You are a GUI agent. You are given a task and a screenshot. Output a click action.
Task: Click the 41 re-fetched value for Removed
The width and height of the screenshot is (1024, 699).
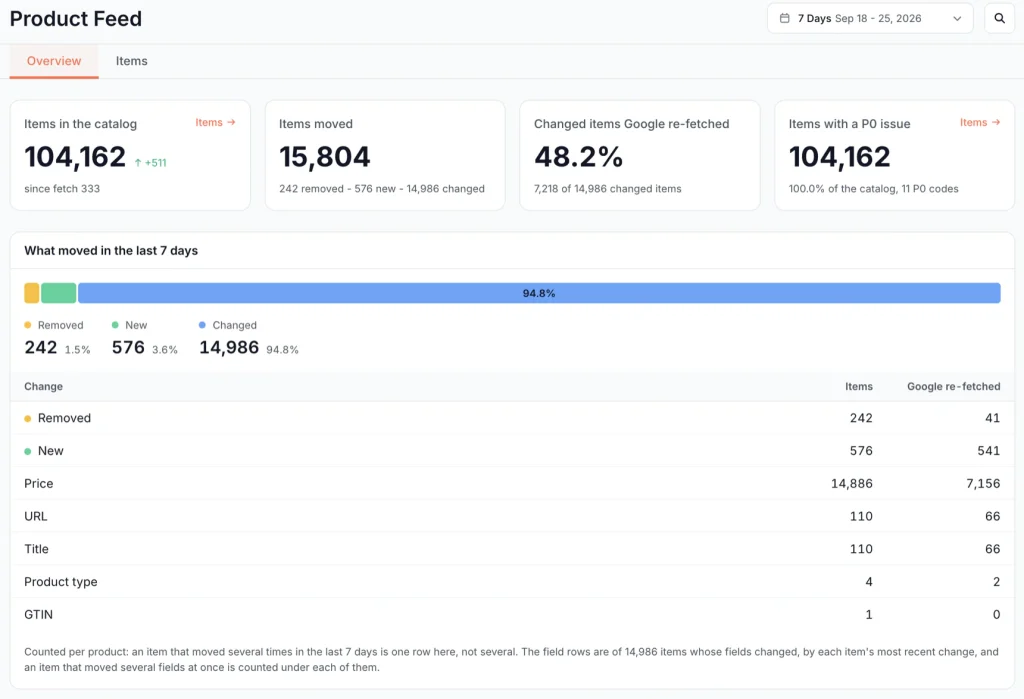coord(992,418)
